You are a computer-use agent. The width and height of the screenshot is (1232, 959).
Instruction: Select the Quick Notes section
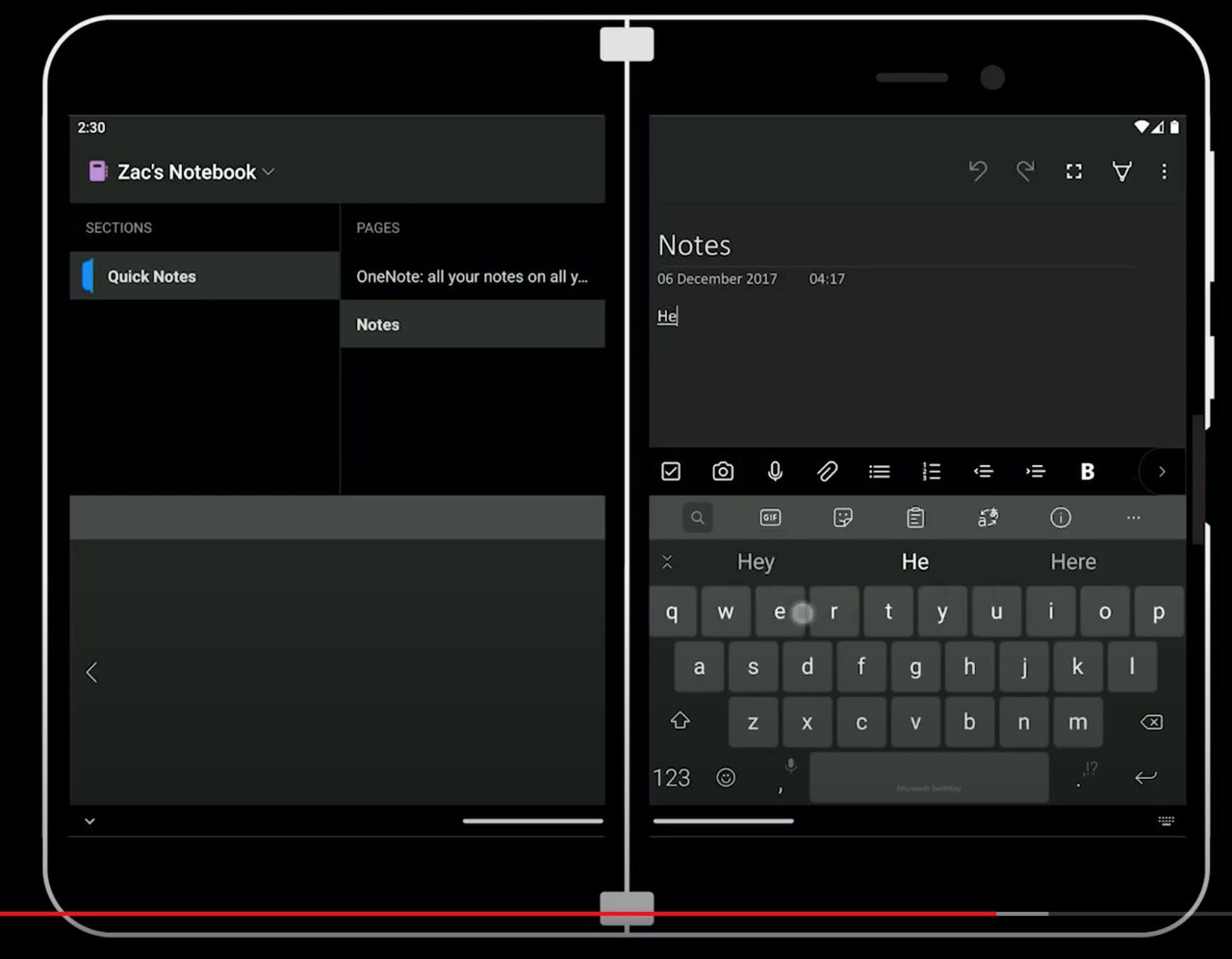pos(205,276)
